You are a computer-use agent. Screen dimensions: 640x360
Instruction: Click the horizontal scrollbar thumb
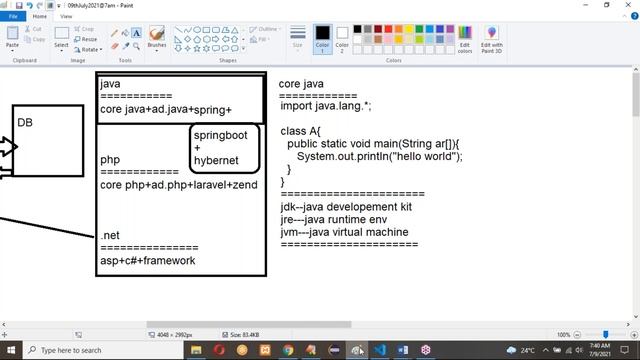pyautogui.click(x=249, y=324)
